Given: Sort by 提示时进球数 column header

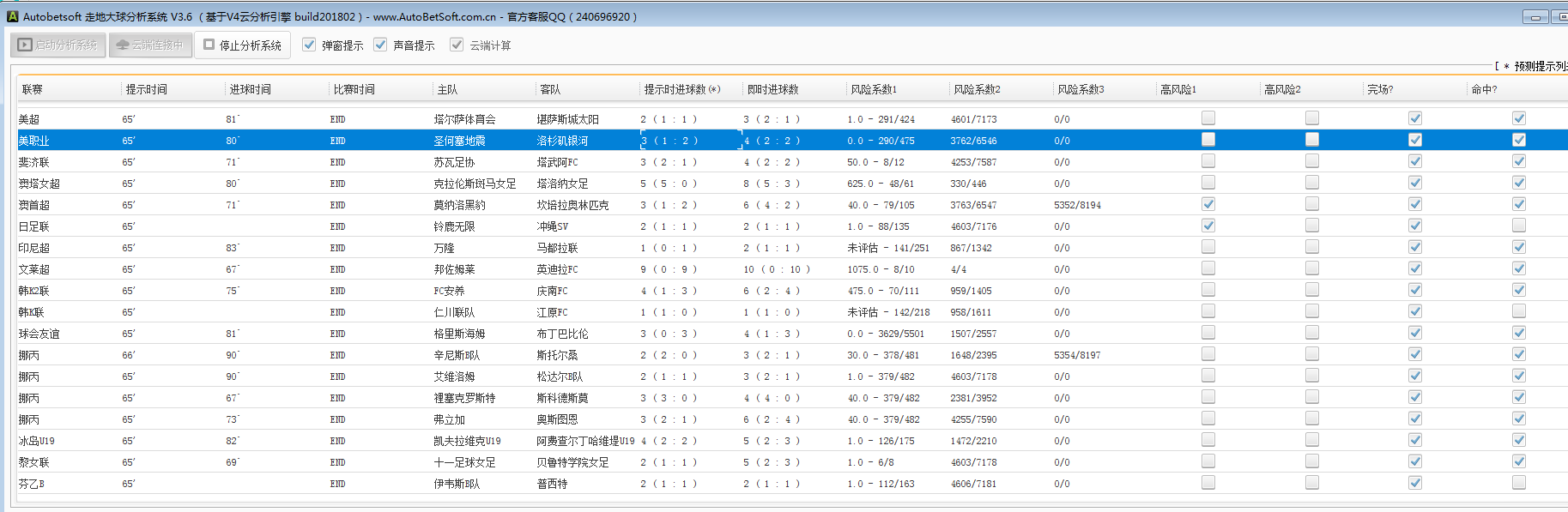Looking at the screenshot, I should coord(681,89).
